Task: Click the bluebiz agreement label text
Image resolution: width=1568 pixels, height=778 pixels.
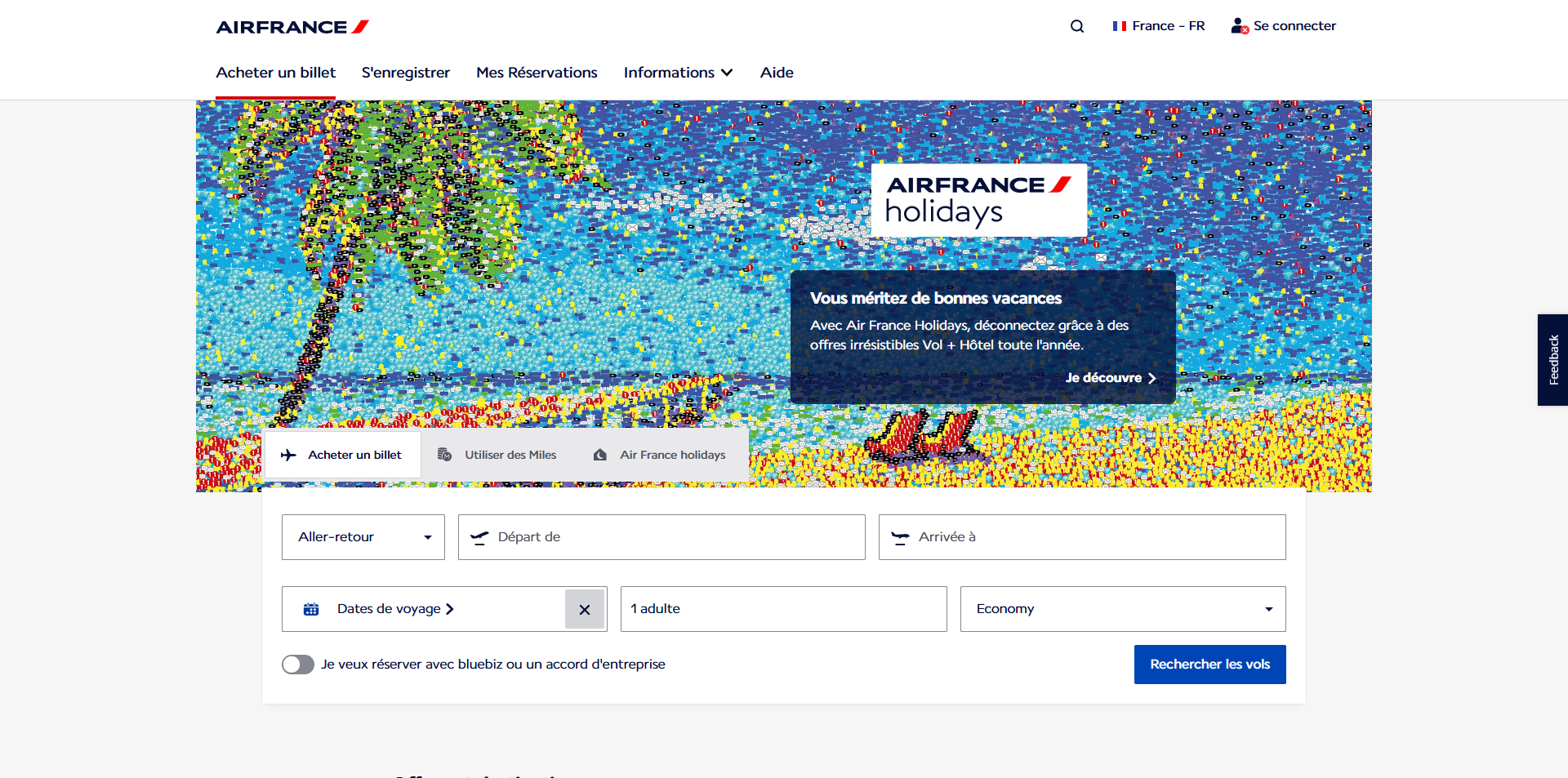Action: click(493, 665)
